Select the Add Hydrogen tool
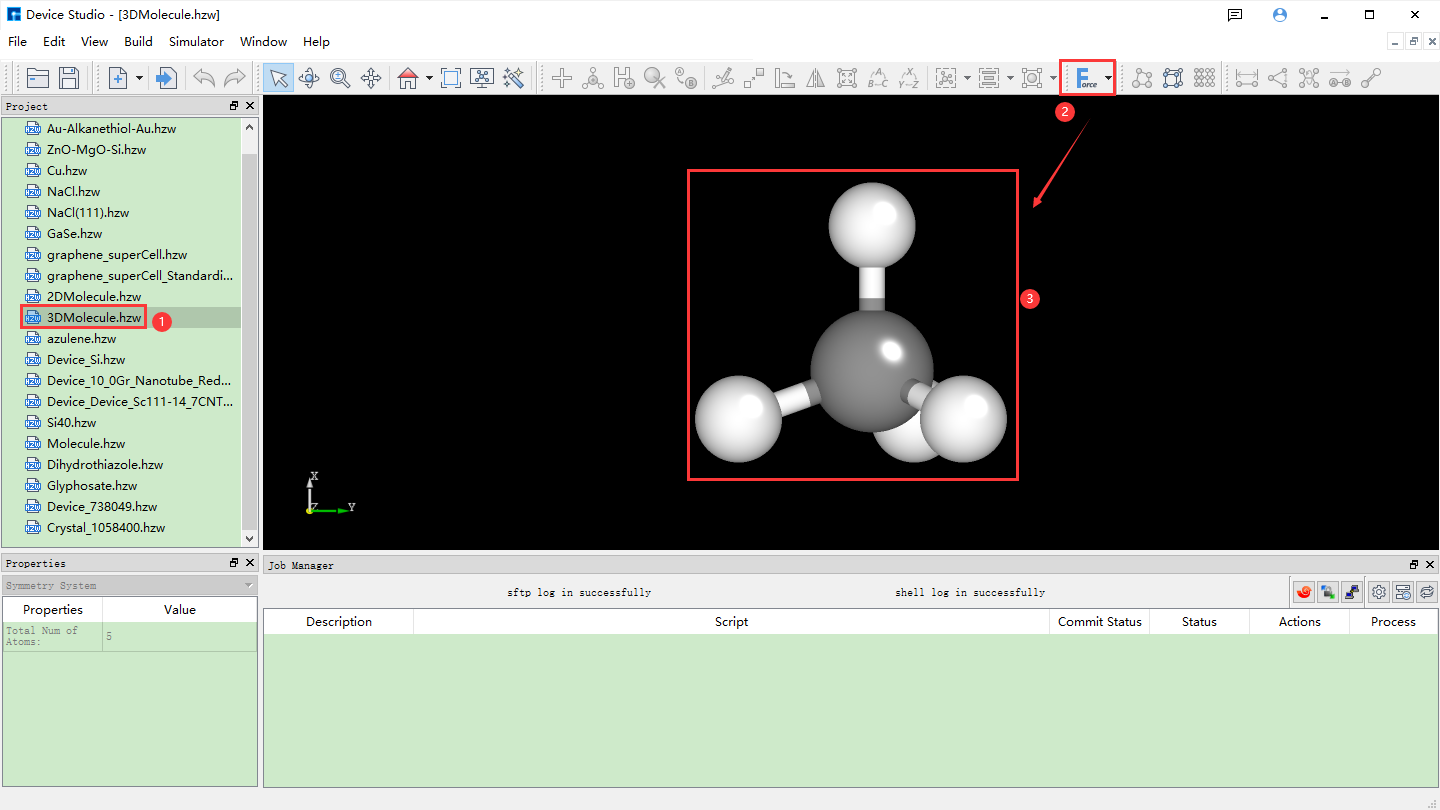Viewport: 1440px width, 810px height. (x=623, y=77)
